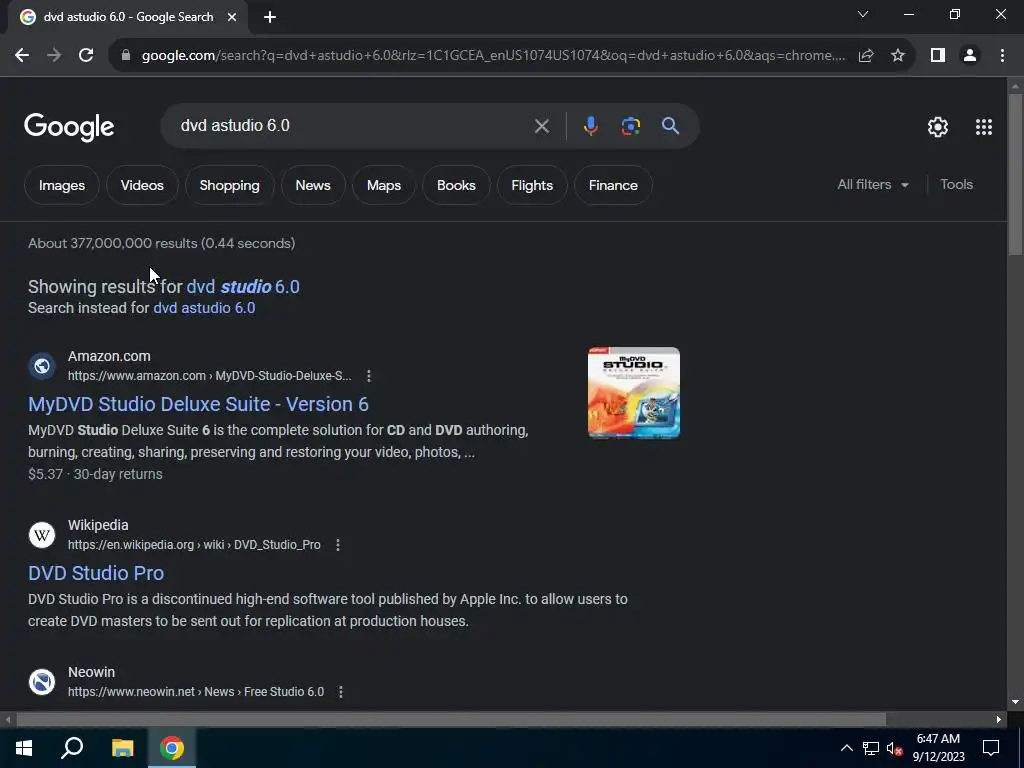Switch to Shopping results
This screenshot has height=768, width=1024.
coord(229,185)
